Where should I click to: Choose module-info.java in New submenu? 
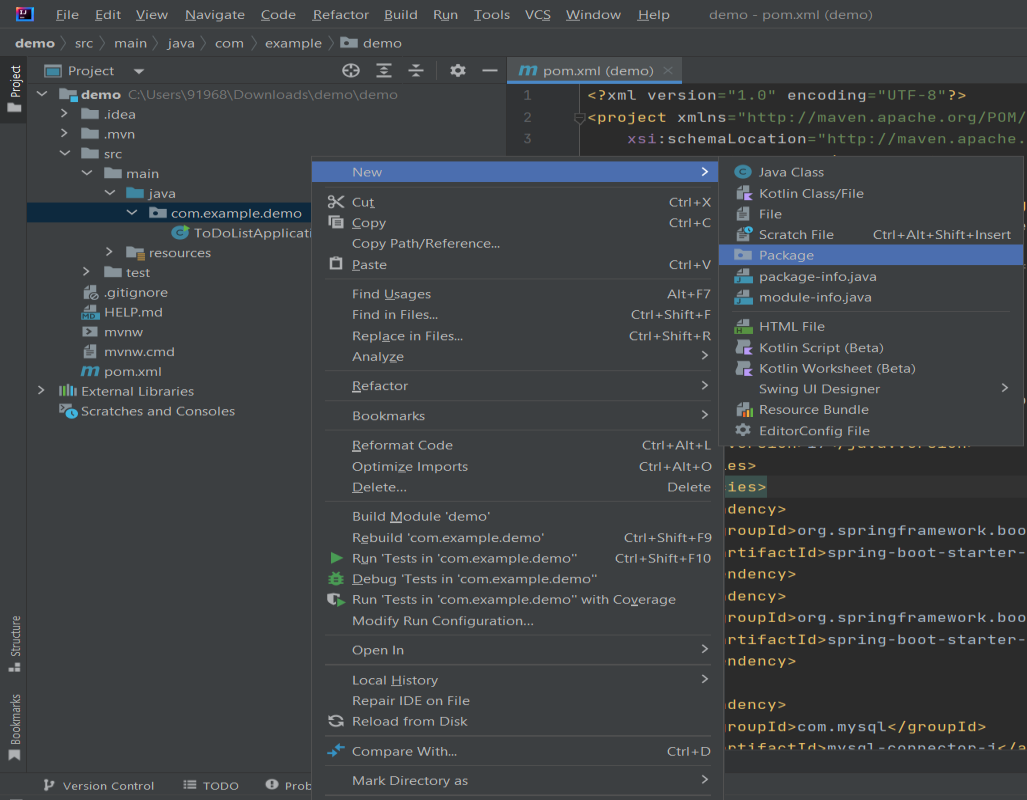(870, 297)
